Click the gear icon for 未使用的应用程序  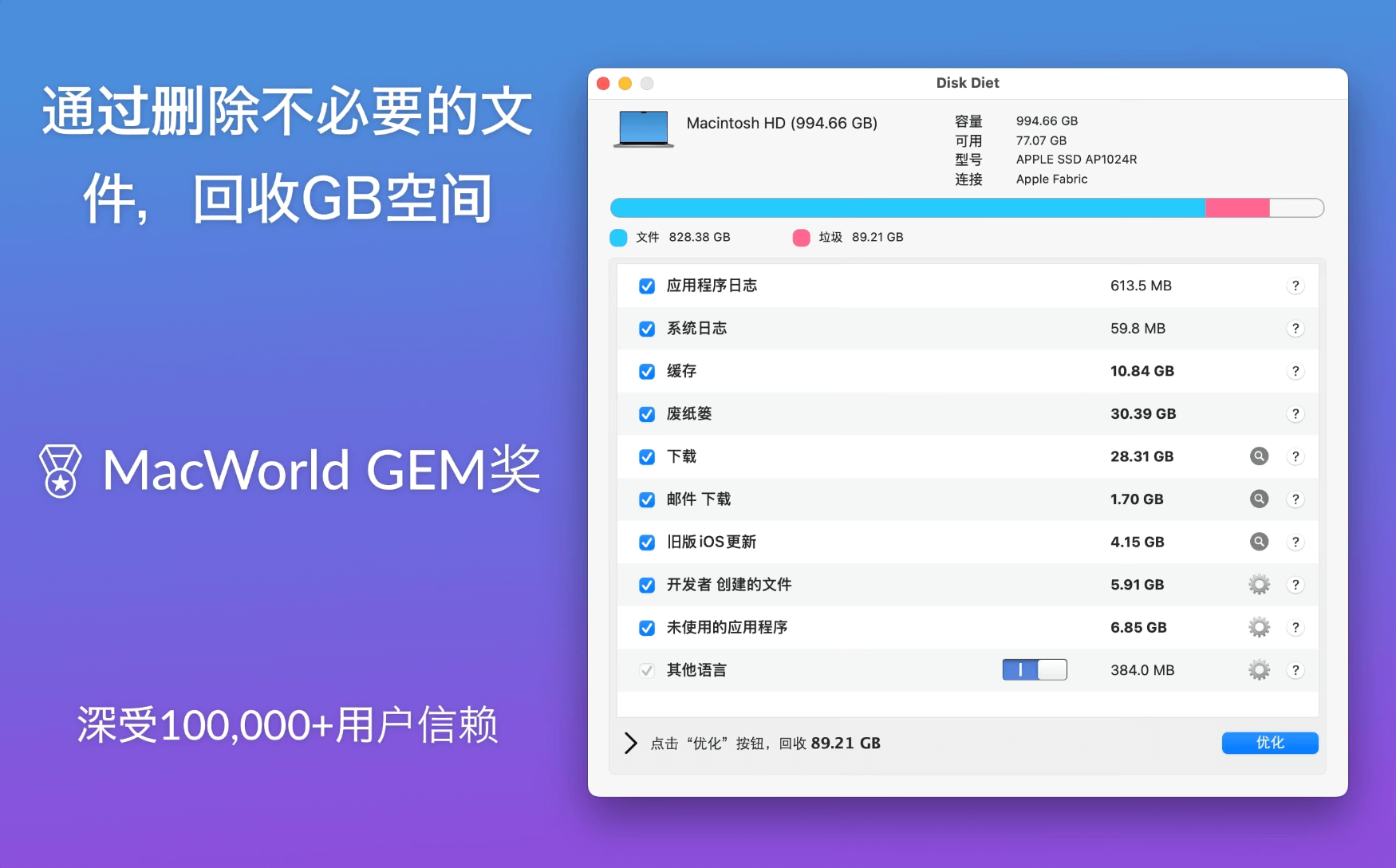[x=1259, y=627]
